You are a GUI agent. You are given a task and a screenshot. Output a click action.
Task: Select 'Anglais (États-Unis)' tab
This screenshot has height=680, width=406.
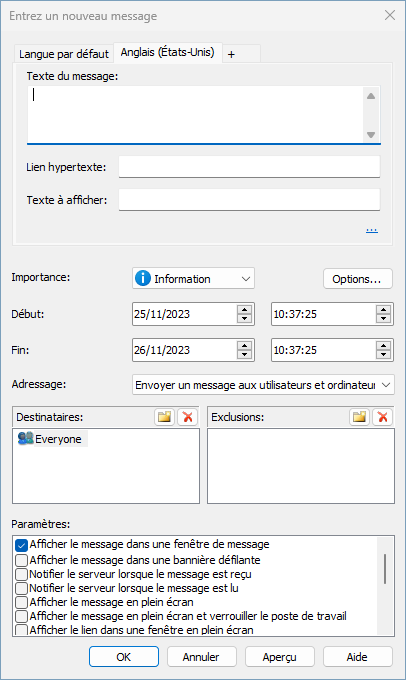[167, 52]
